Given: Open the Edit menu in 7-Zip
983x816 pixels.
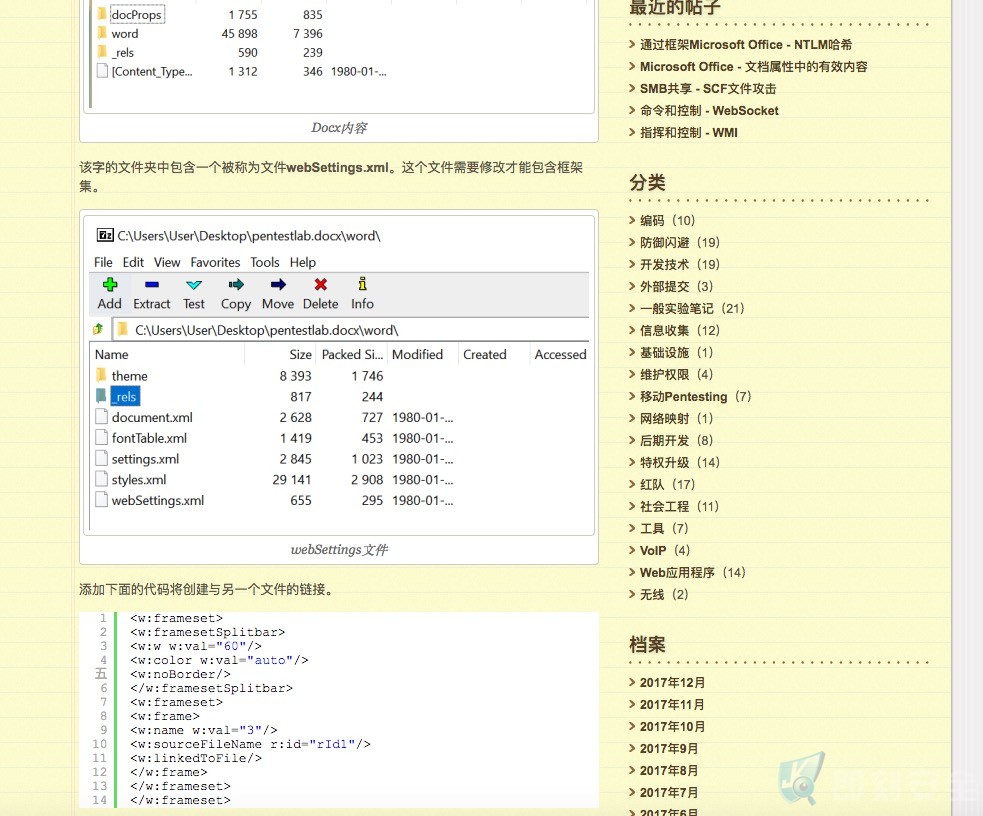Looking at the screenshot, I should (x=133, y=262).
